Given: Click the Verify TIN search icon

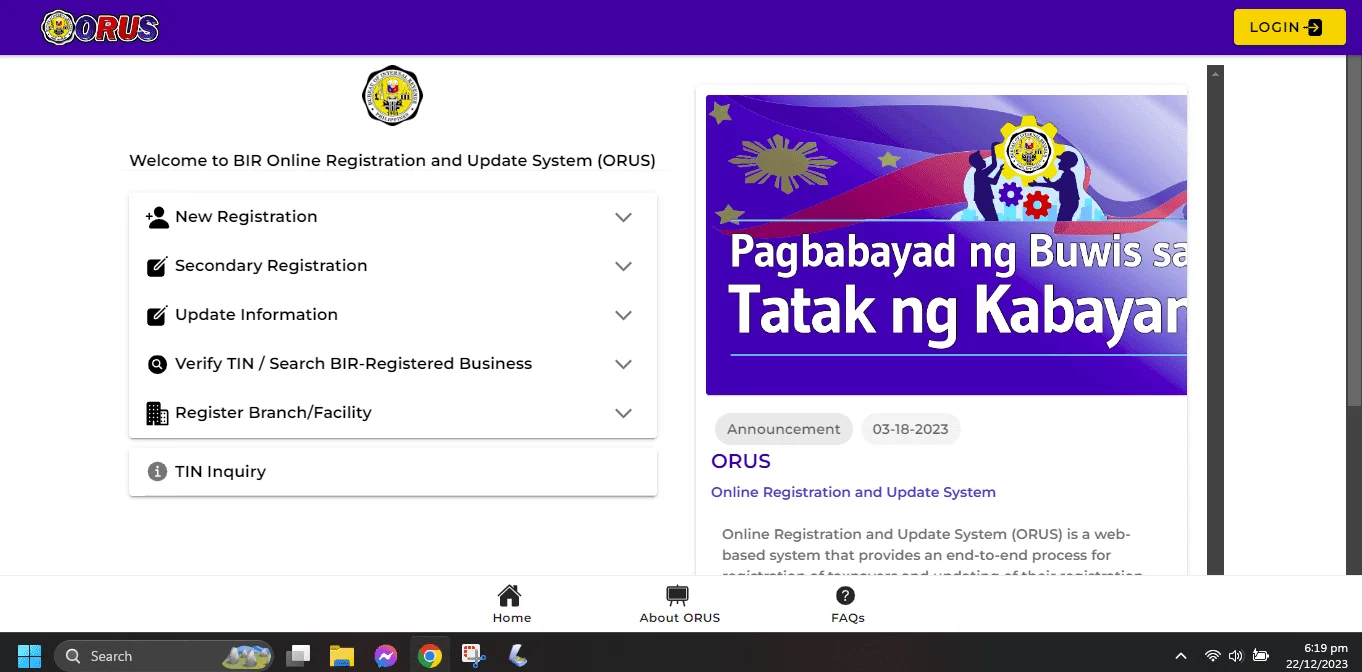Looking at the screenshot, I should (157, 364).
